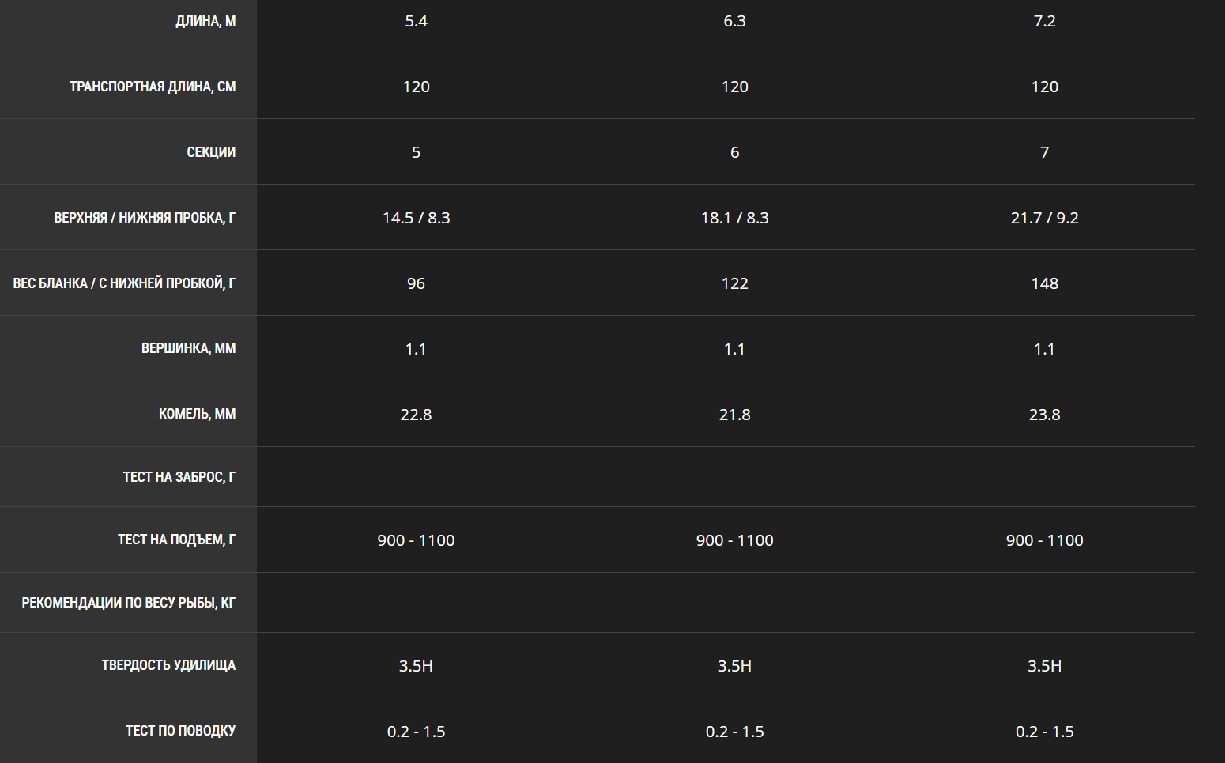The height and width of the screenshot is (763, 1225).
Task: Select the 14.5 / 8.3 plug value
Action: 416,218
